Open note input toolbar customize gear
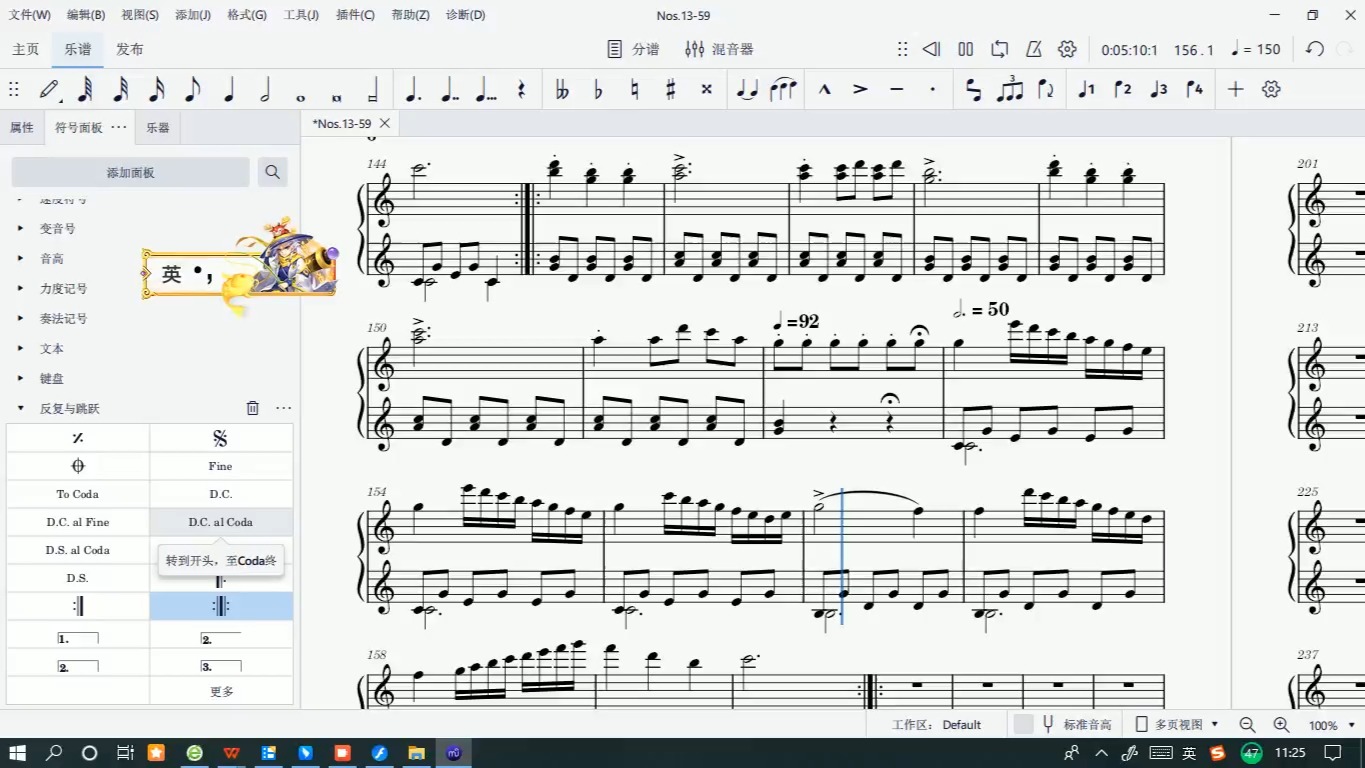 1271,89
